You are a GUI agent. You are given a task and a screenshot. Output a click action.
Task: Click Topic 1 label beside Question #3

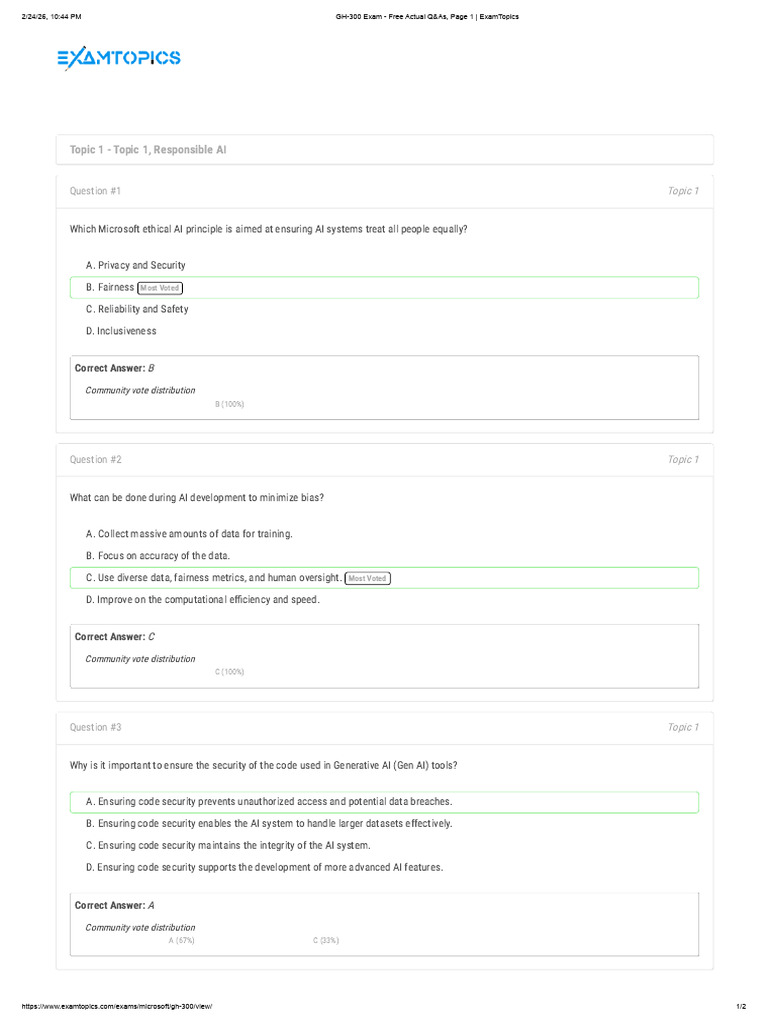click(683, 728)
